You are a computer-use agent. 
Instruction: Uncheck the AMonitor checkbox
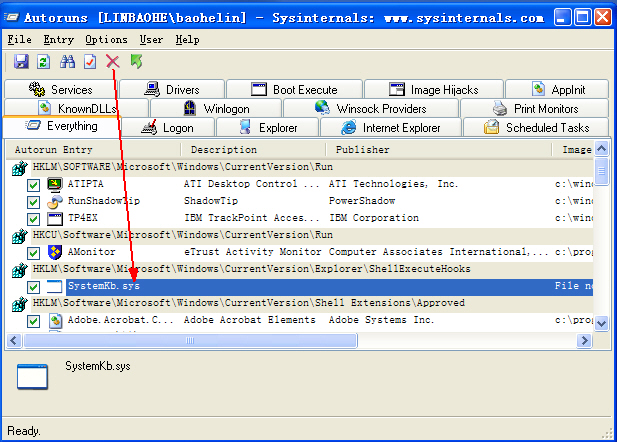point(33,253)
